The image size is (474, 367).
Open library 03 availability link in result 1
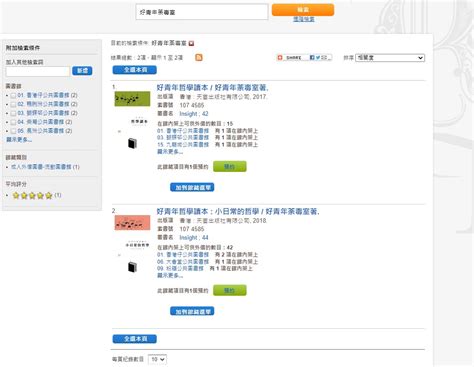(x=183, y=138)
